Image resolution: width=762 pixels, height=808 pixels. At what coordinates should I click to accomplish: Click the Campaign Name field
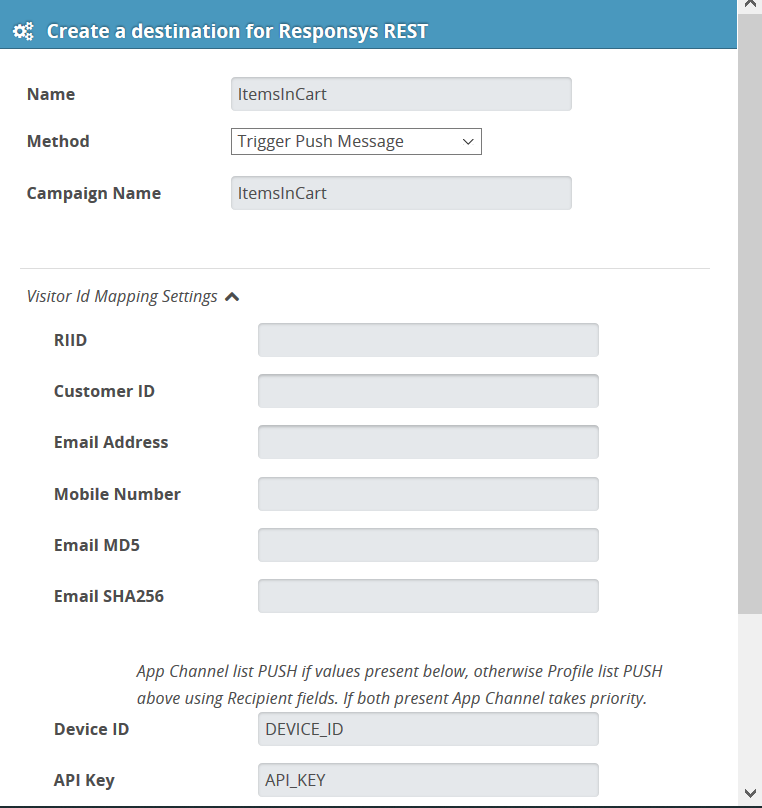point(401,193)
